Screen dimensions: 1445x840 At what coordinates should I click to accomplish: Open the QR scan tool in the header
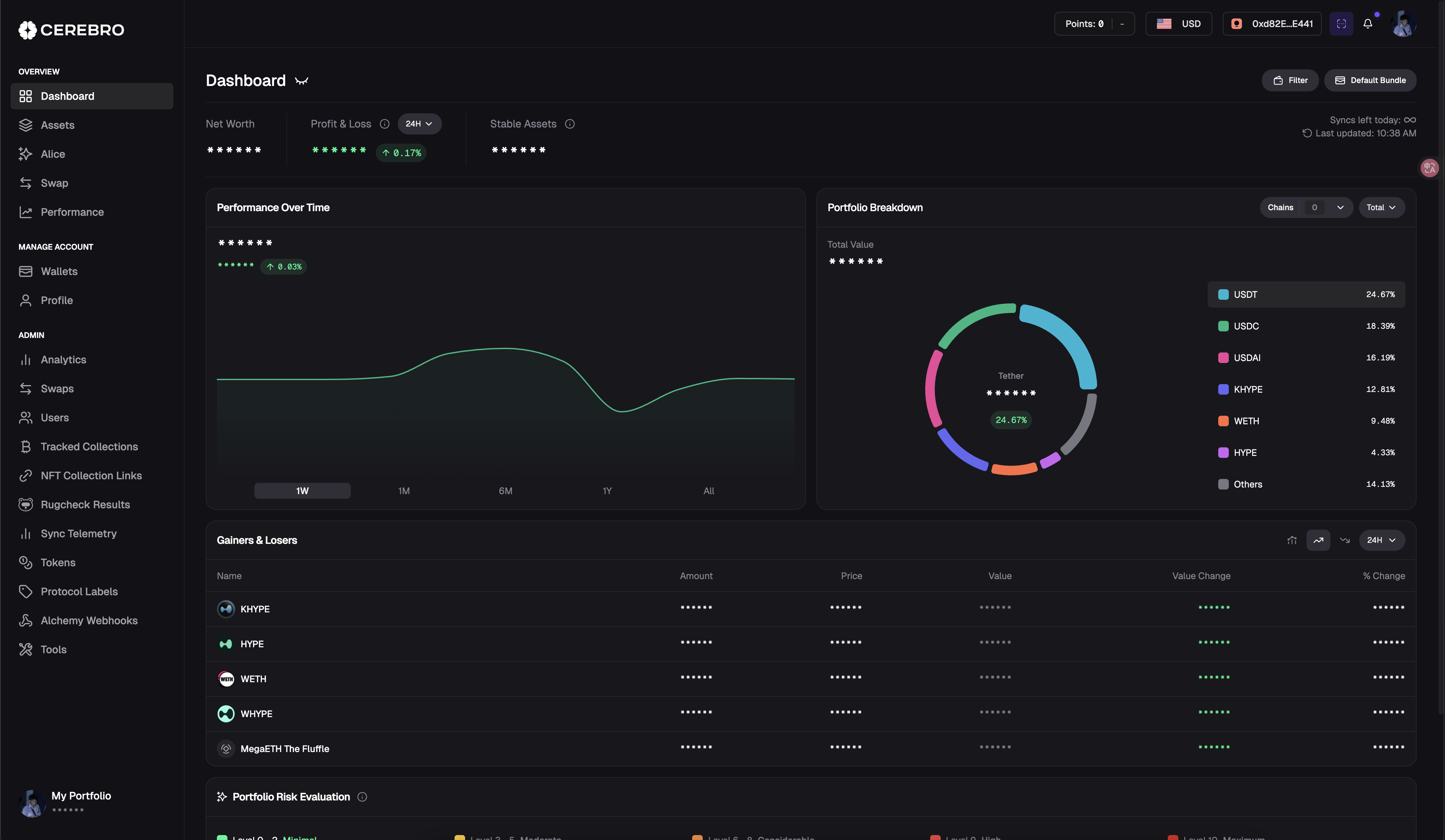coord(1341,23)
